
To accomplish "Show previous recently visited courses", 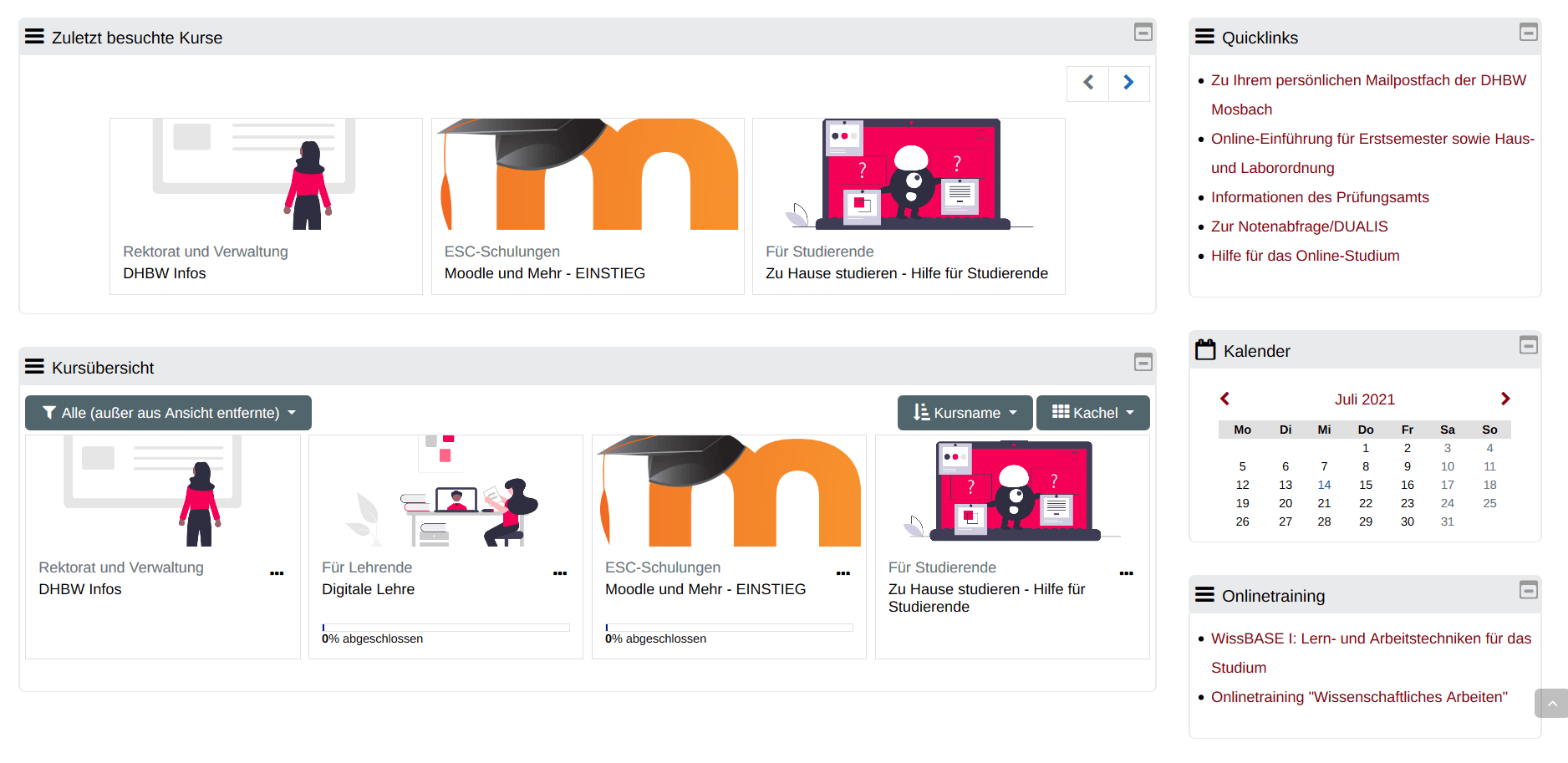I will 1088,83.
